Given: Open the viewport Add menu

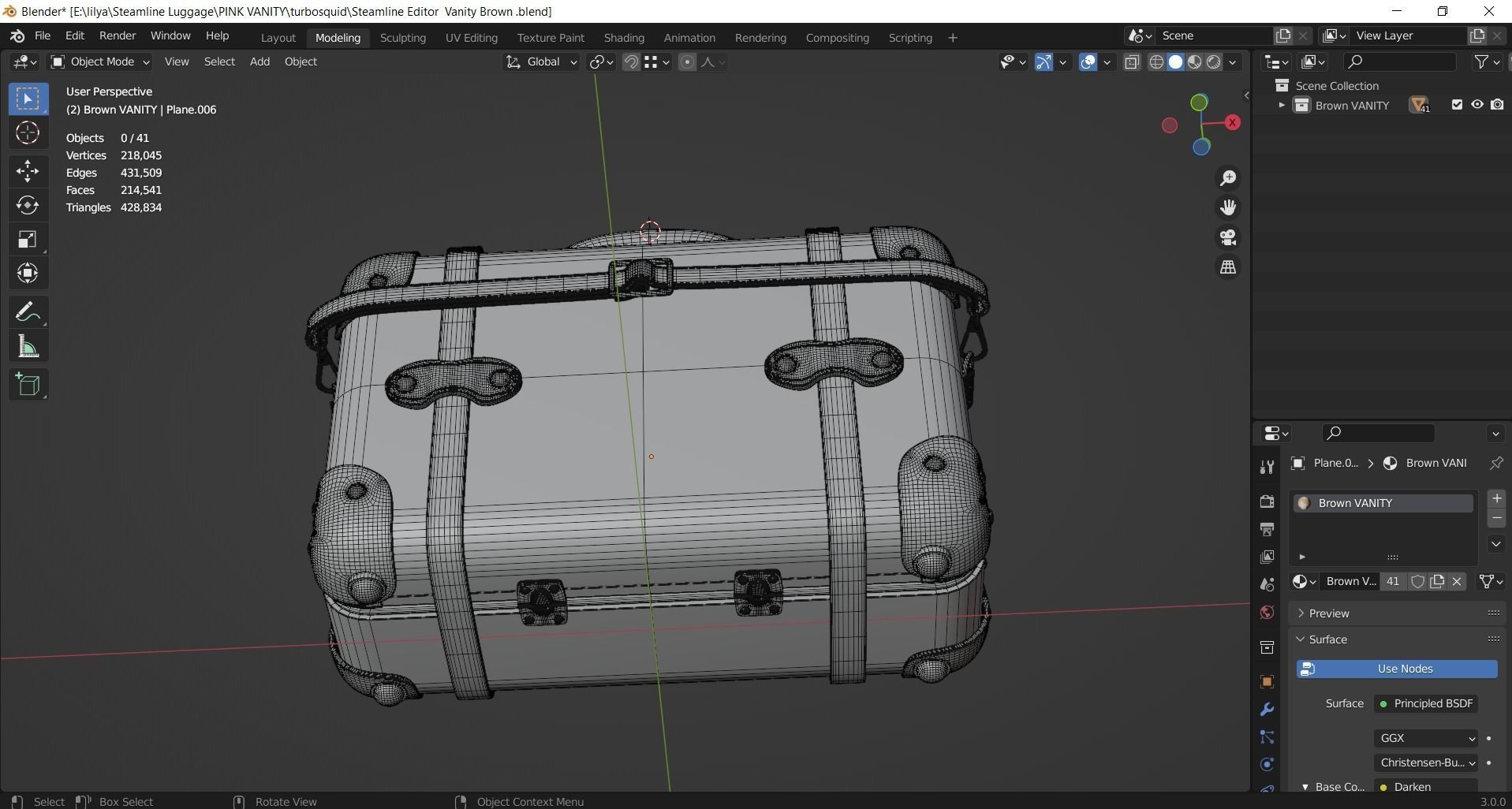Looking at the screenshot, I should coord(259,62).
